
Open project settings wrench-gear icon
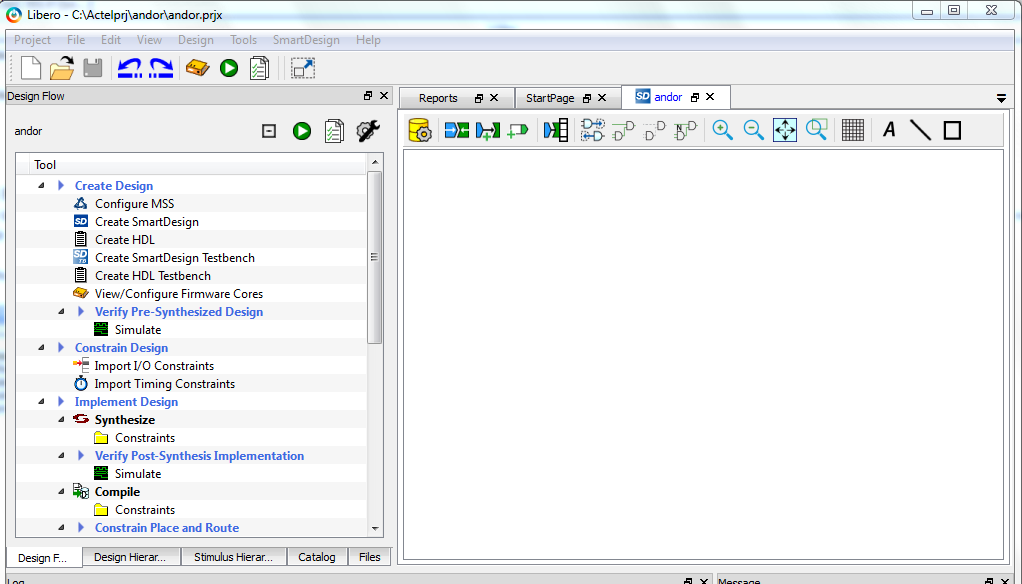pyautogui.click(x=368, y=131)
